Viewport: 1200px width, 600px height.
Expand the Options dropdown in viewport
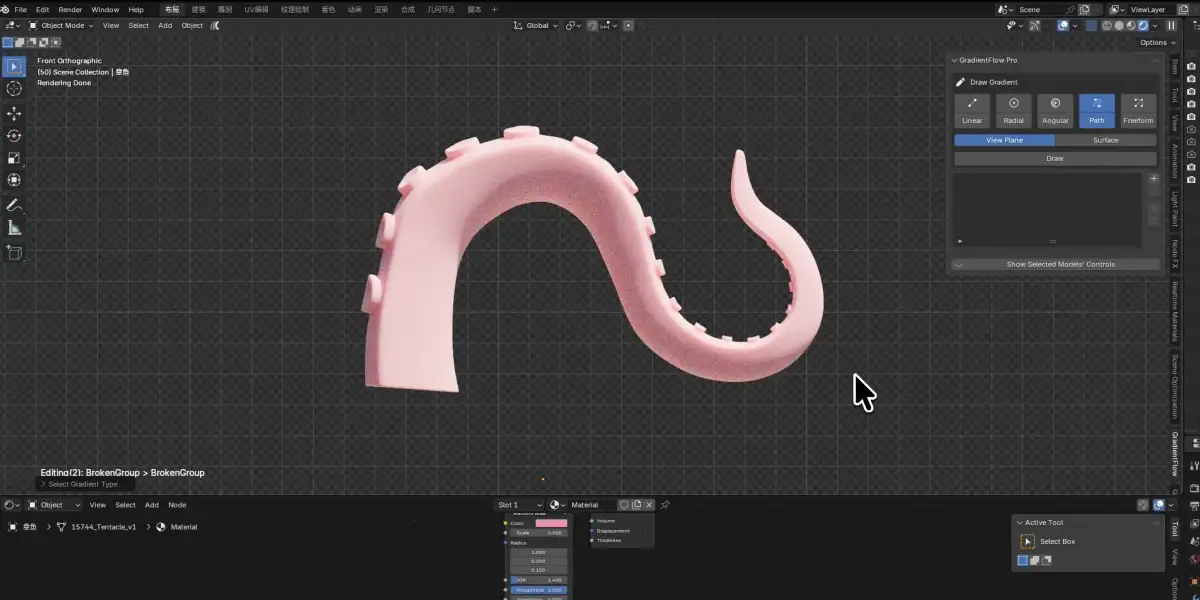coord(1157,42)
